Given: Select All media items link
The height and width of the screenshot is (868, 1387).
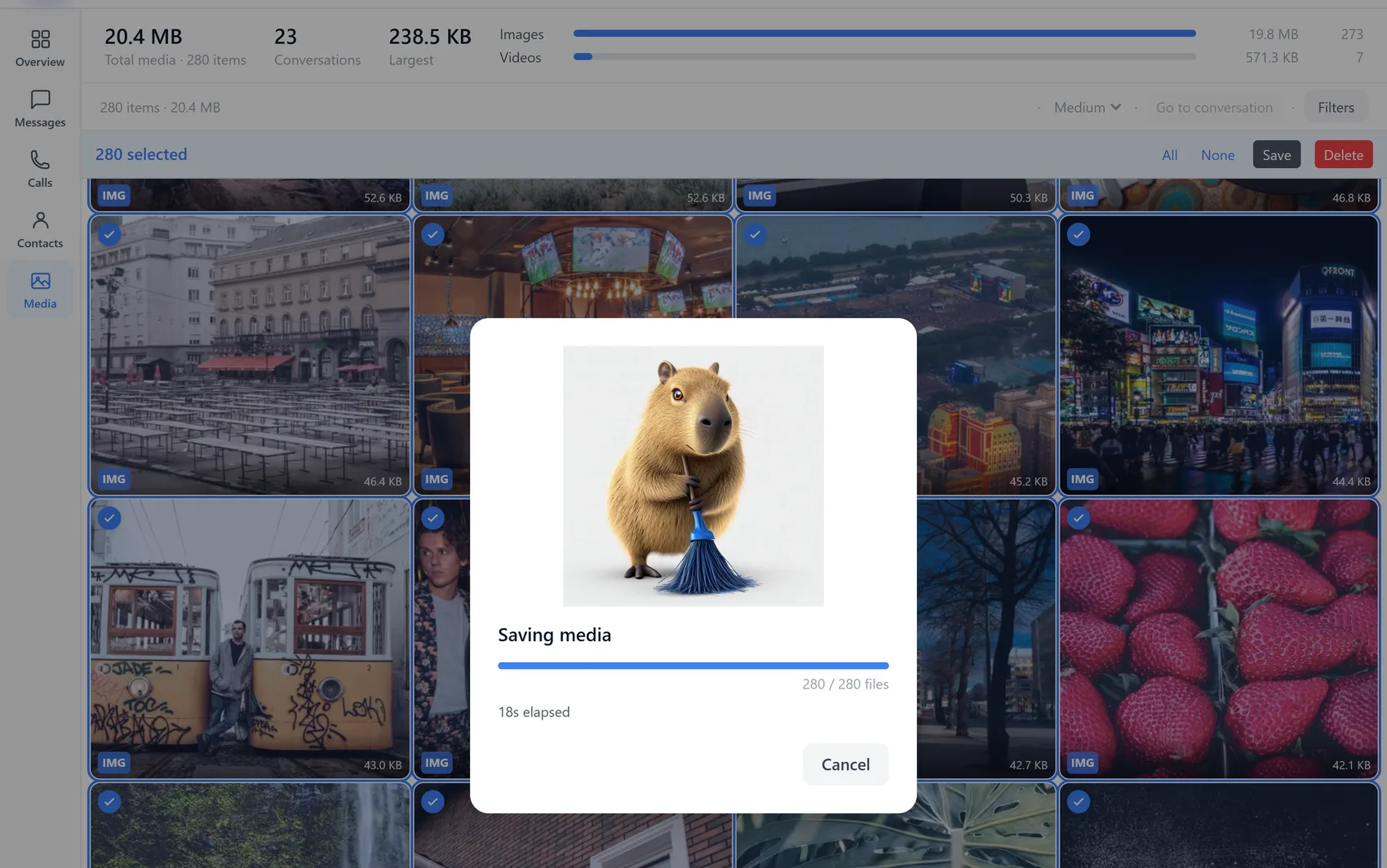Looking at the screenshot, I should [x=1169, y=154].
